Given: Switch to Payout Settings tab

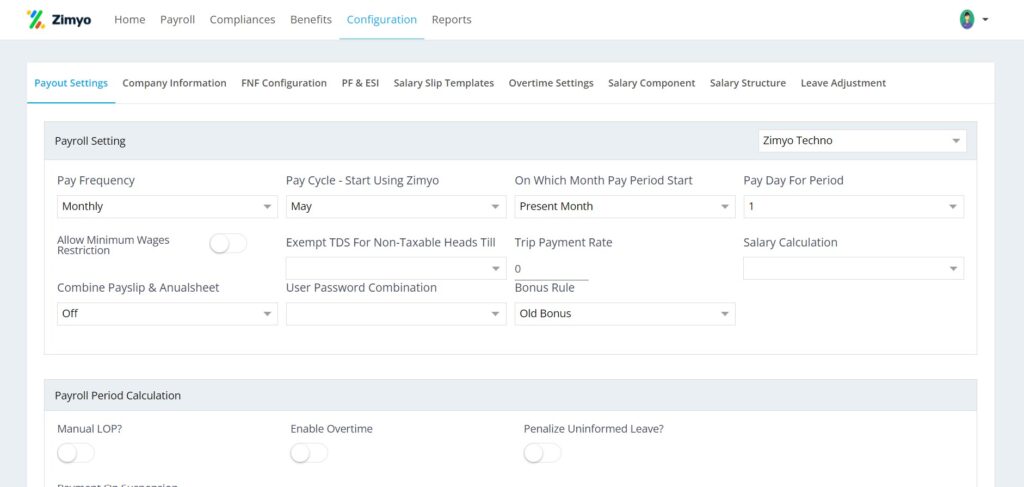Looking at the screenshot, I should (71, 83).
